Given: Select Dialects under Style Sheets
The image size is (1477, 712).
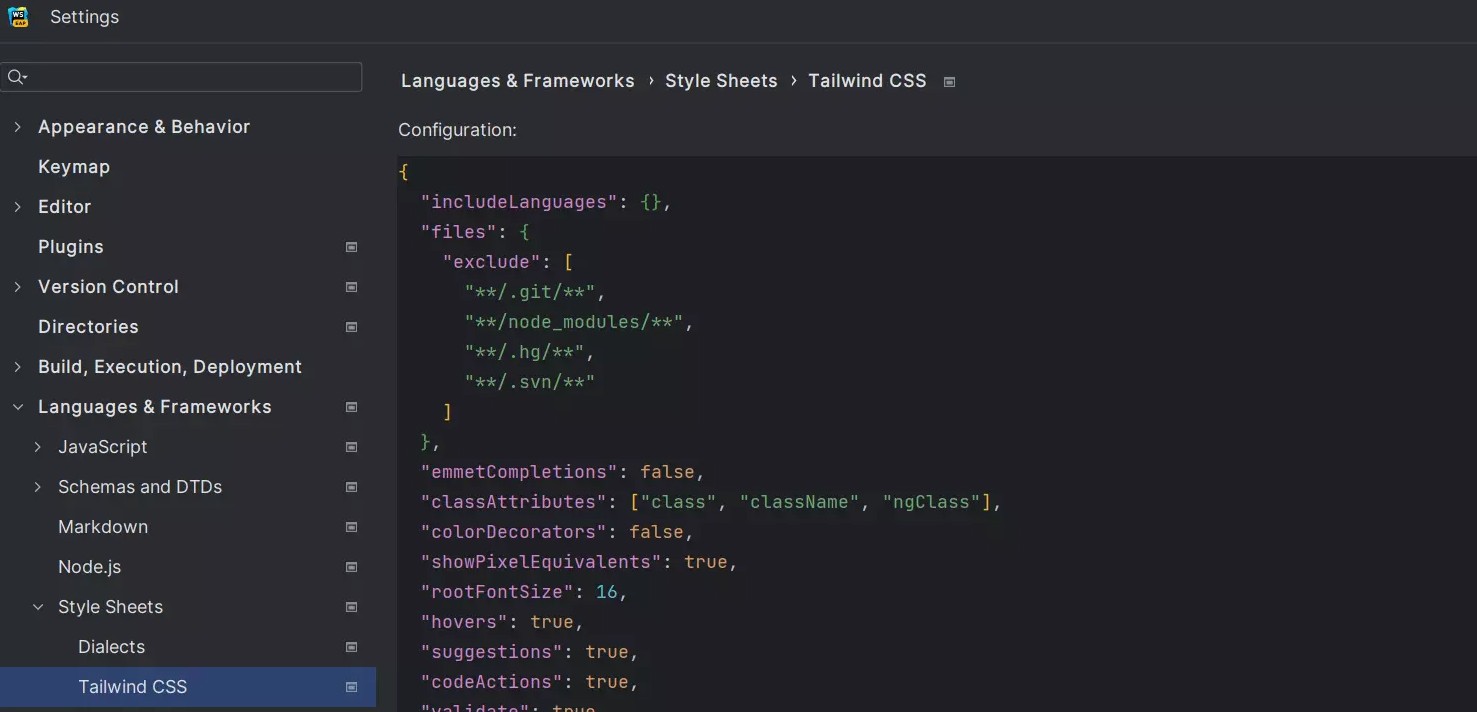Looking at the screenshot, I should pos(112,647).
